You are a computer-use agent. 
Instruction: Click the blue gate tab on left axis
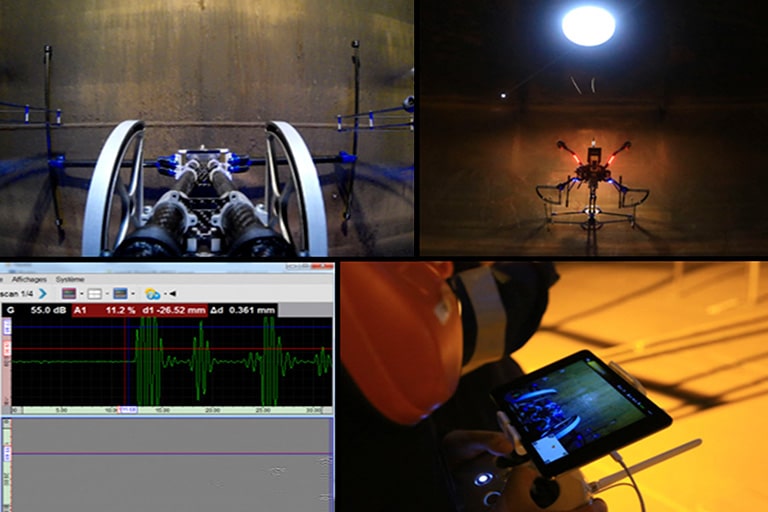tap(7, 327)
